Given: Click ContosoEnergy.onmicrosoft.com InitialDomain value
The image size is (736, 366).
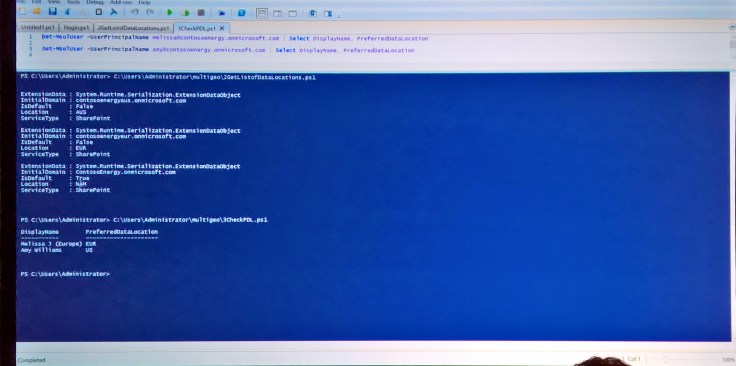Looking at the screenshot, I should (125, 172).
